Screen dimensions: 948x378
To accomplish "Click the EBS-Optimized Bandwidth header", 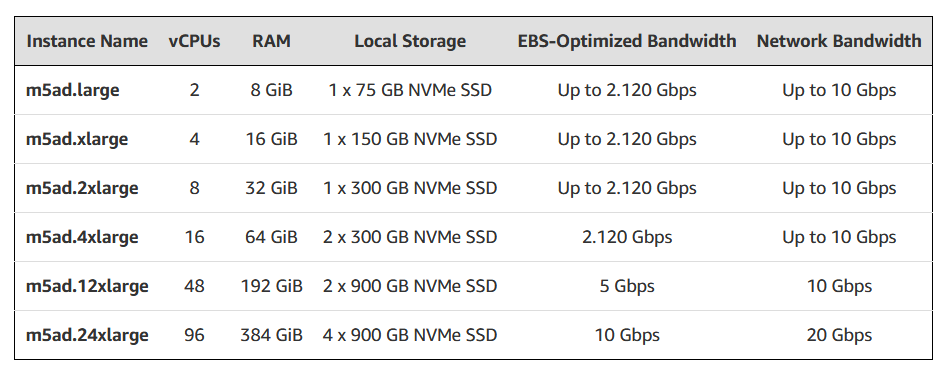I will point(627,41).
